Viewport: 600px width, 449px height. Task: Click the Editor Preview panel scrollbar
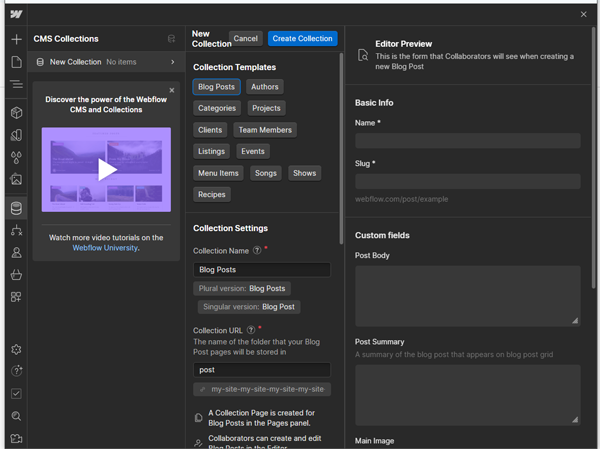click(x=594, y=157)
